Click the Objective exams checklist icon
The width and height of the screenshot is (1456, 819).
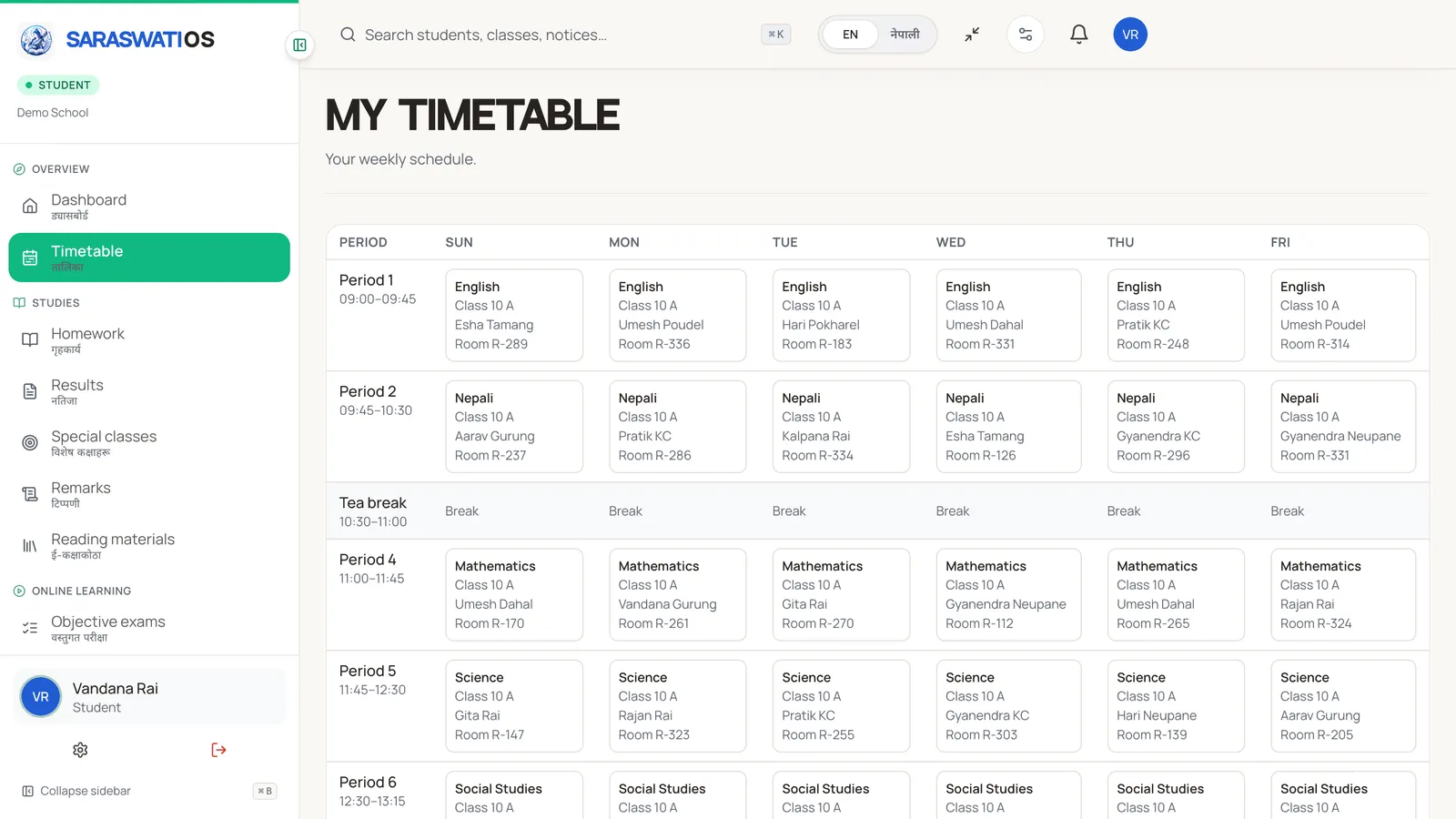[x=30, y=628]
